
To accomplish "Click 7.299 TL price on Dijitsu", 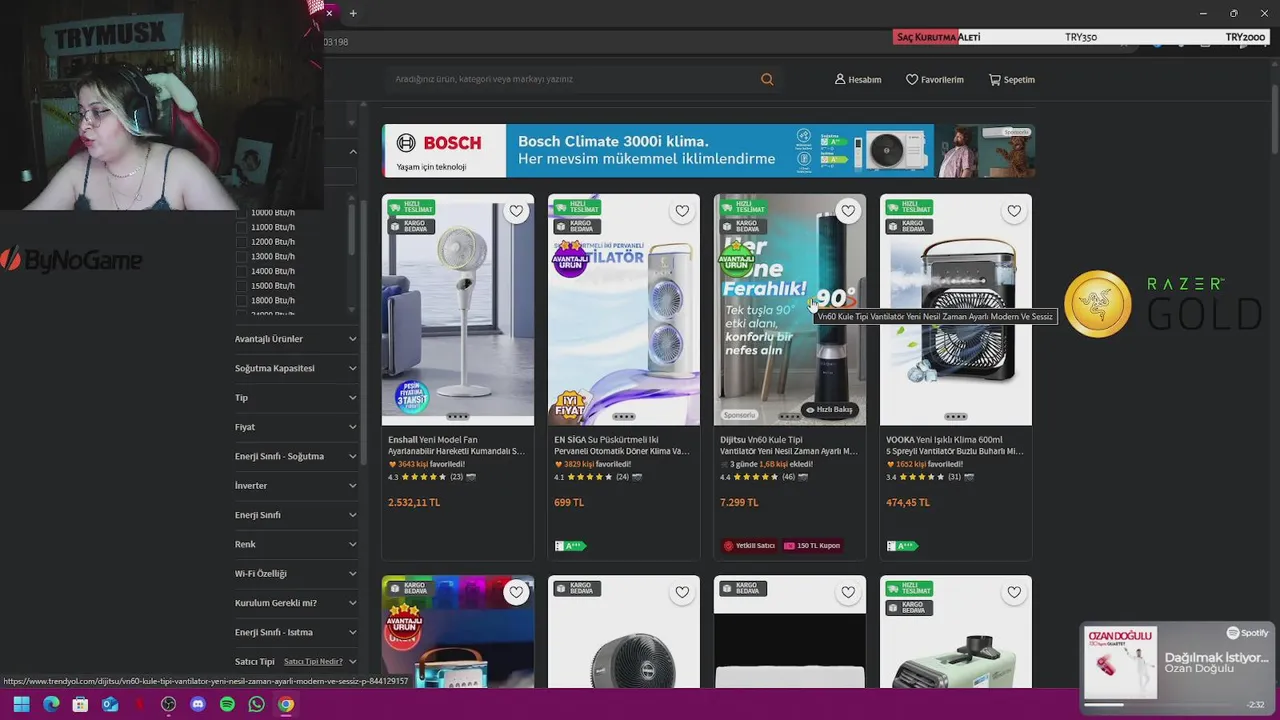I will click(x=739, y=502).
